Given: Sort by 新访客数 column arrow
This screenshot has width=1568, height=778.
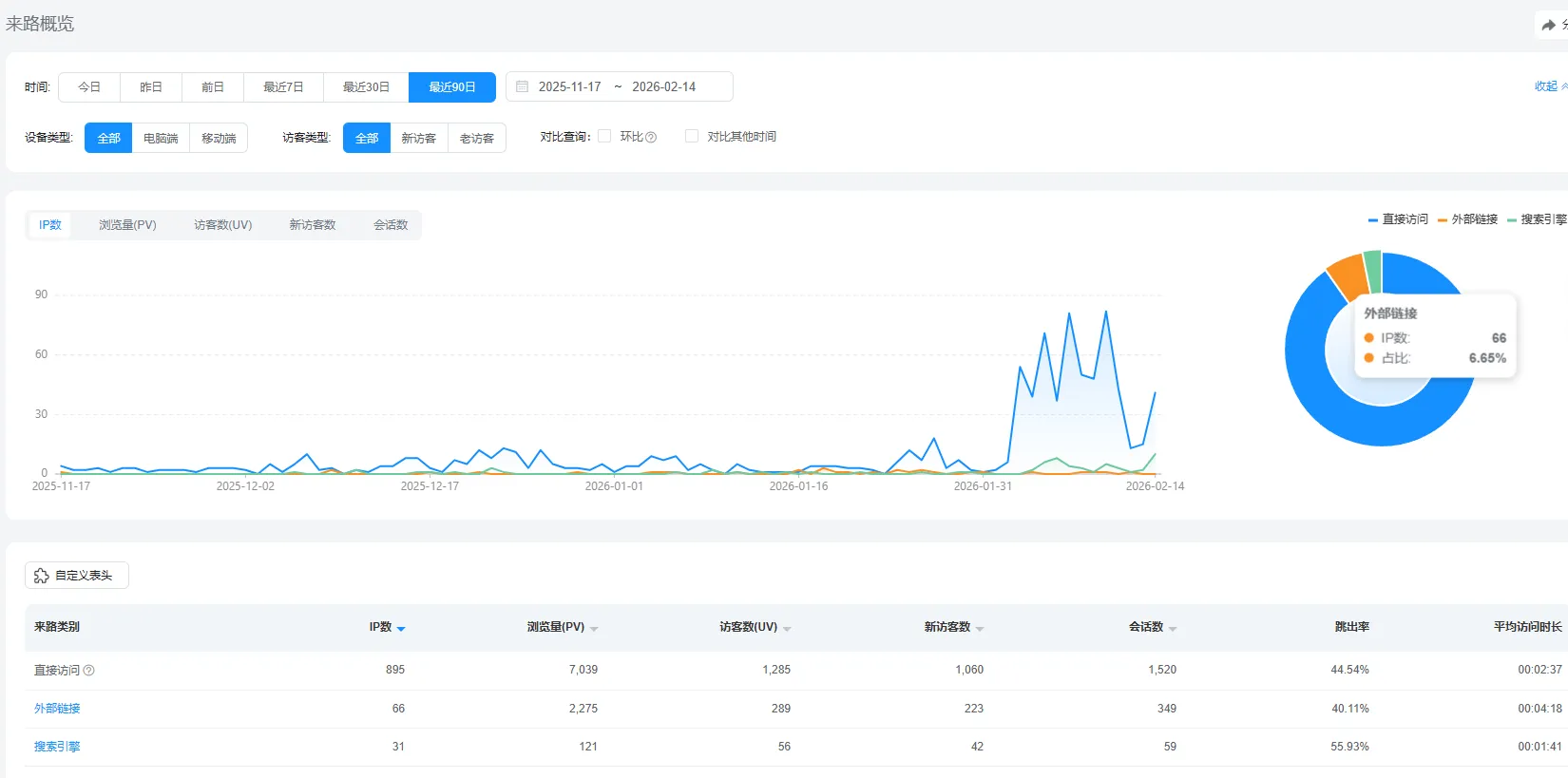Looking at the screenshot, I should tap(980, 628).
